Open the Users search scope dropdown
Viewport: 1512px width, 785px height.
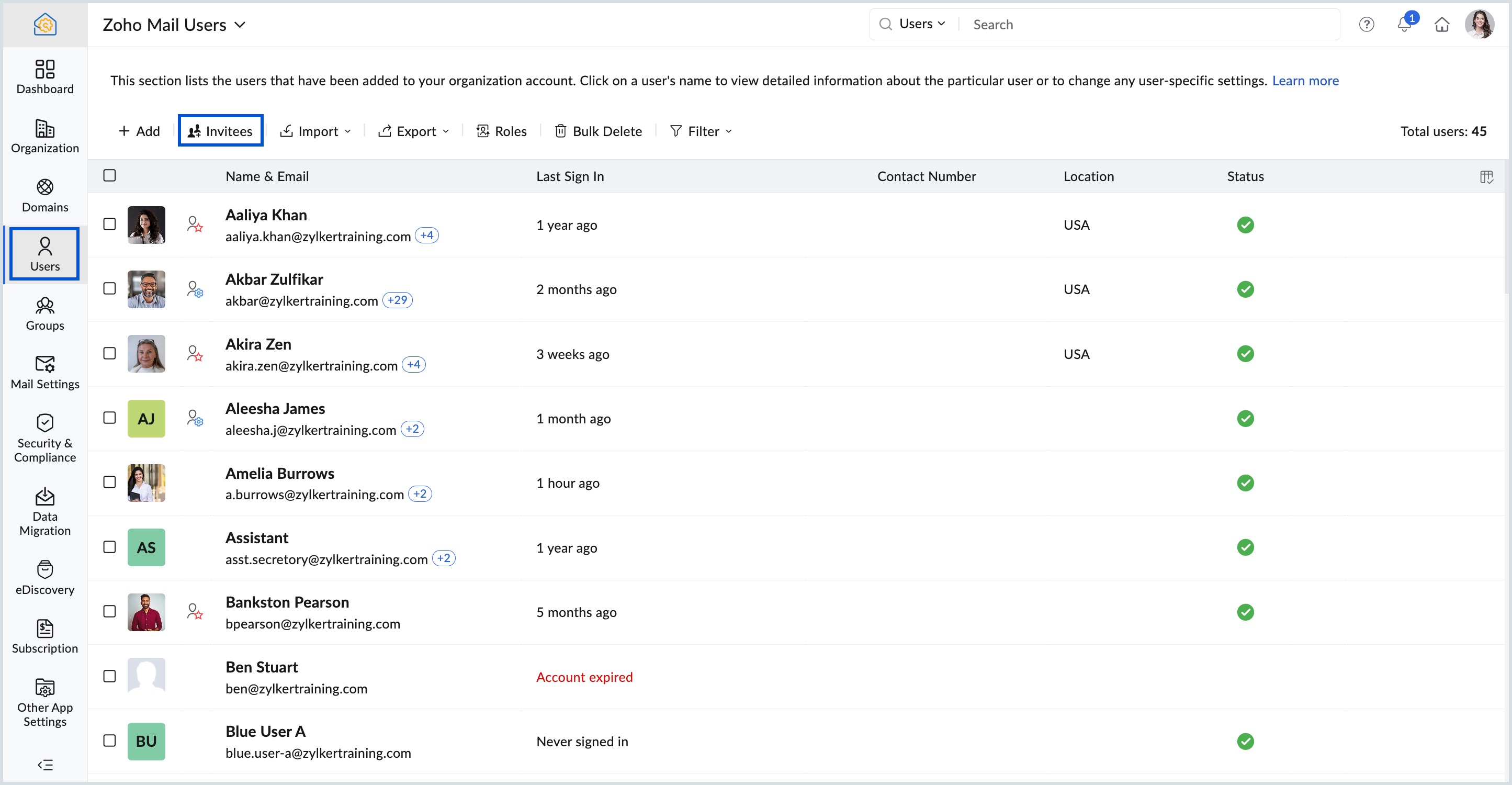click(x=922, y=24)
